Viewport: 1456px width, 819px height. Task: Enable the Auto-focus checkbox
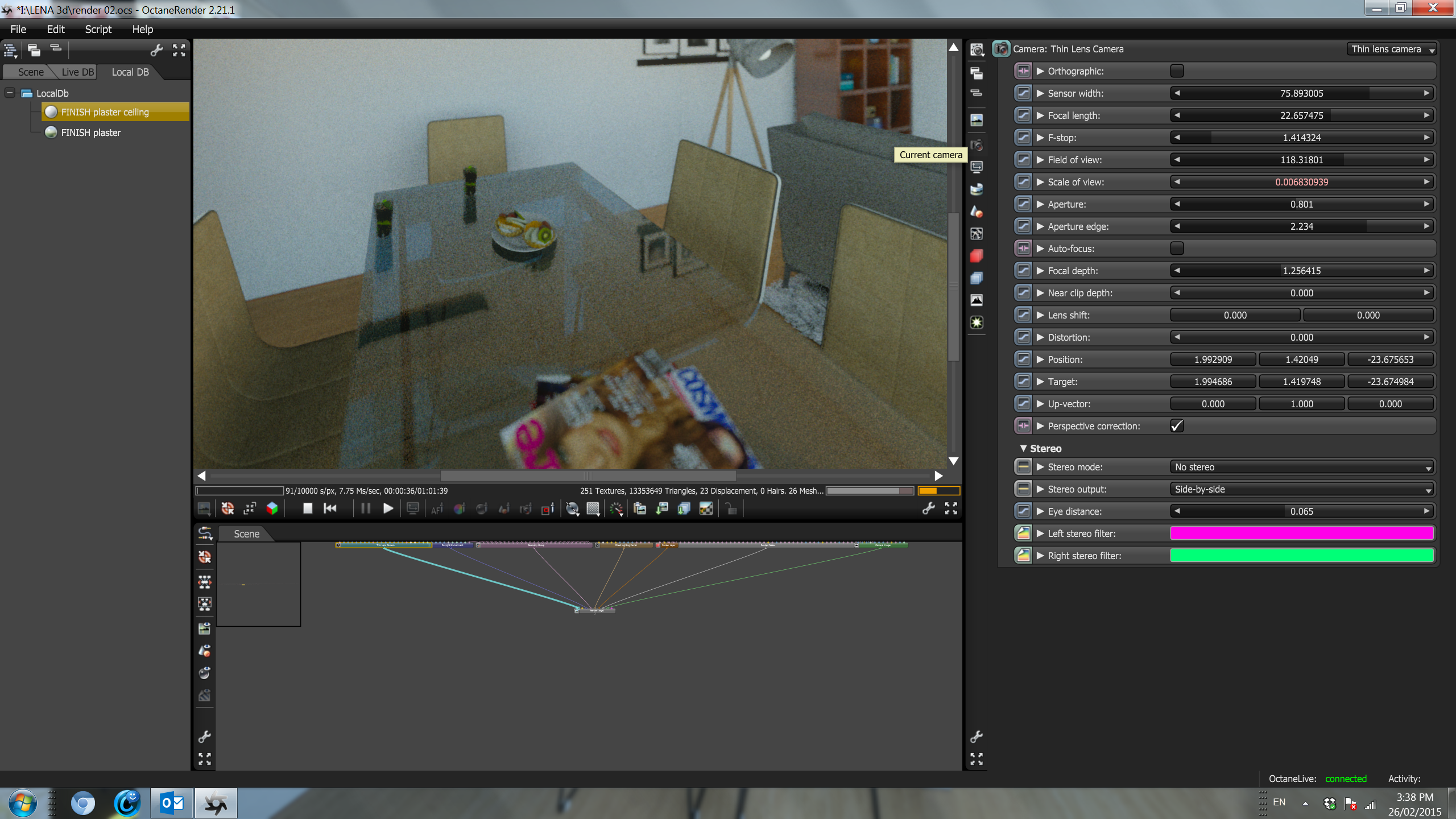1177,249
